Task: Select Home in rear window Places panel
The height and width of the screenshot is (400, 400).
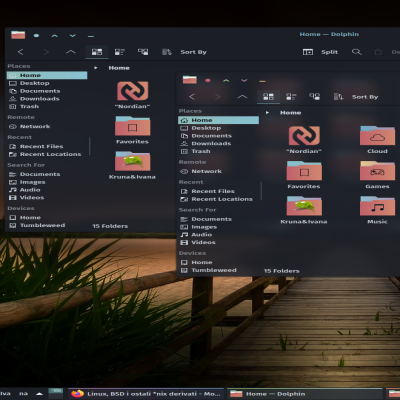Action: (x=47, y=75)
